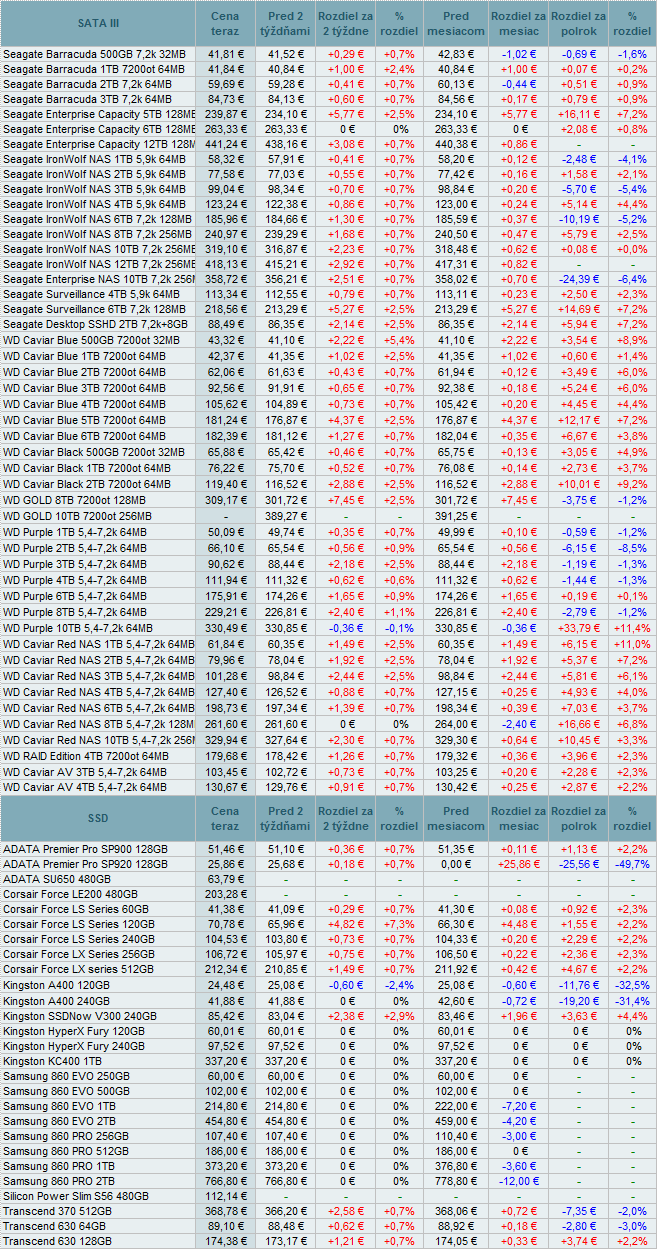The height and width of the screenshot is (1249, 657).
Task: Click 112,14 € price of Silicon Power Slim S56
Action: click(x=225, y=1196)
